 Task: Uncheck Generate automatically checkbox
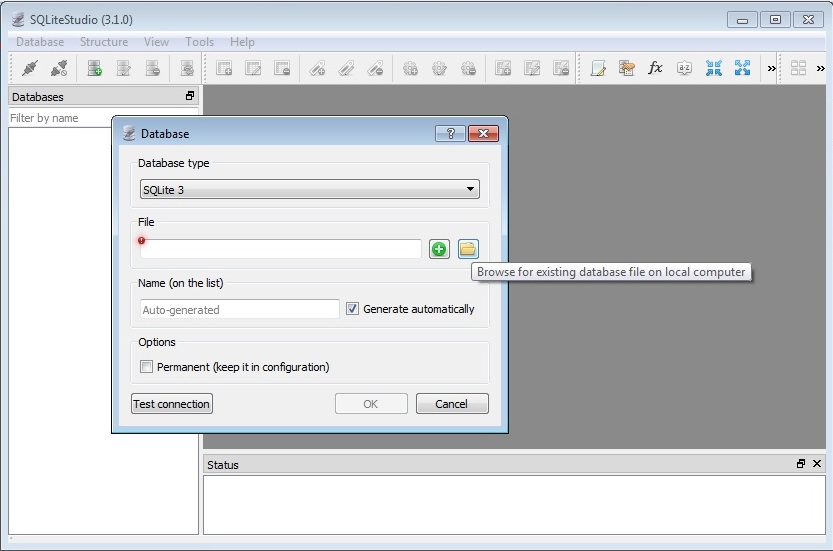click(352, 309)
